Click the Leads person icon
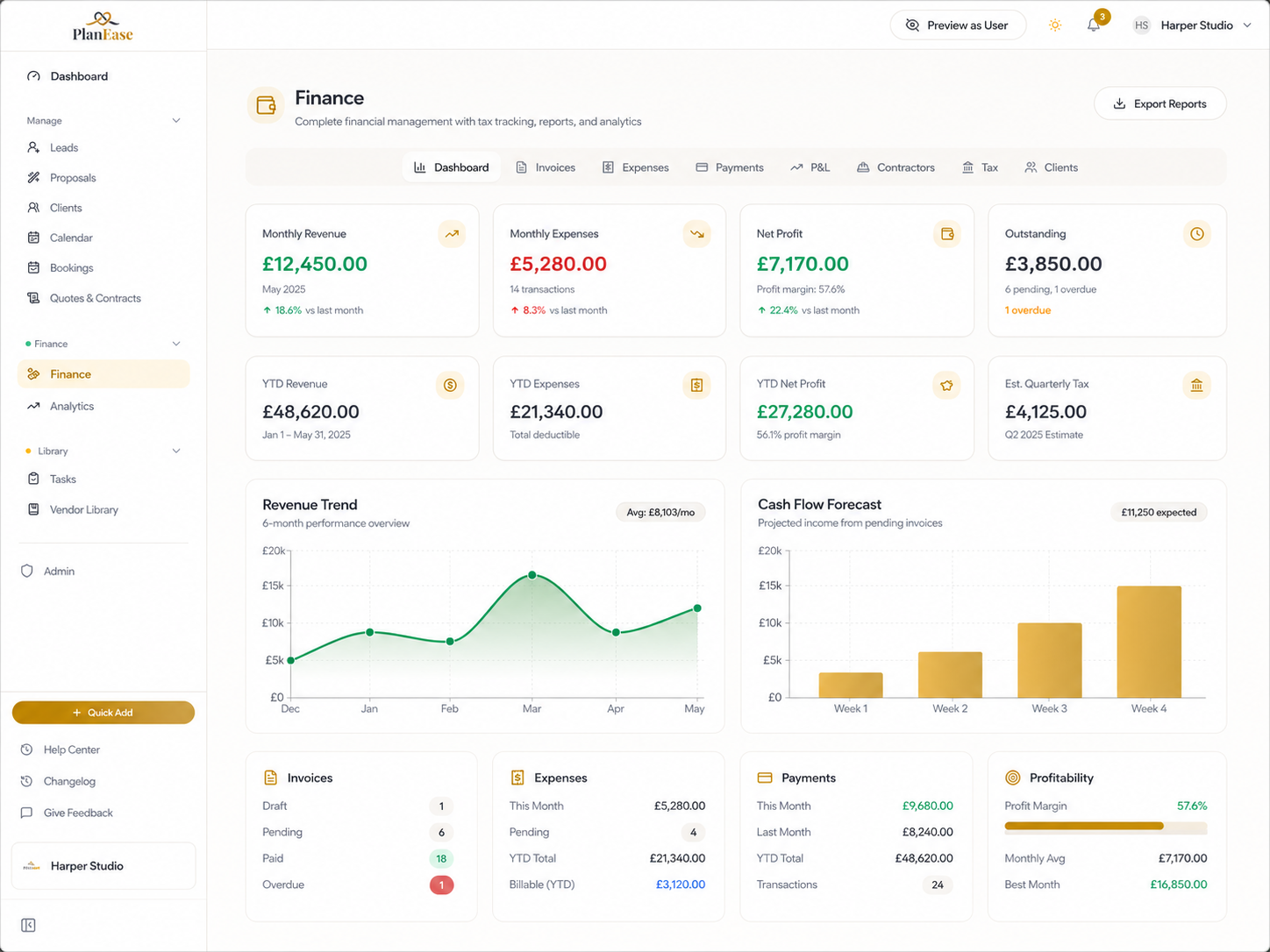 click(33, 147)
